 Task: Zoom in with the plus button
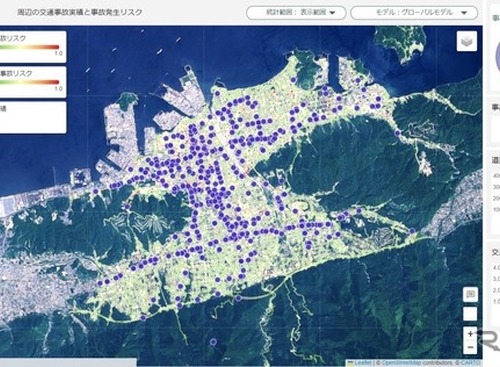point(470,334)
